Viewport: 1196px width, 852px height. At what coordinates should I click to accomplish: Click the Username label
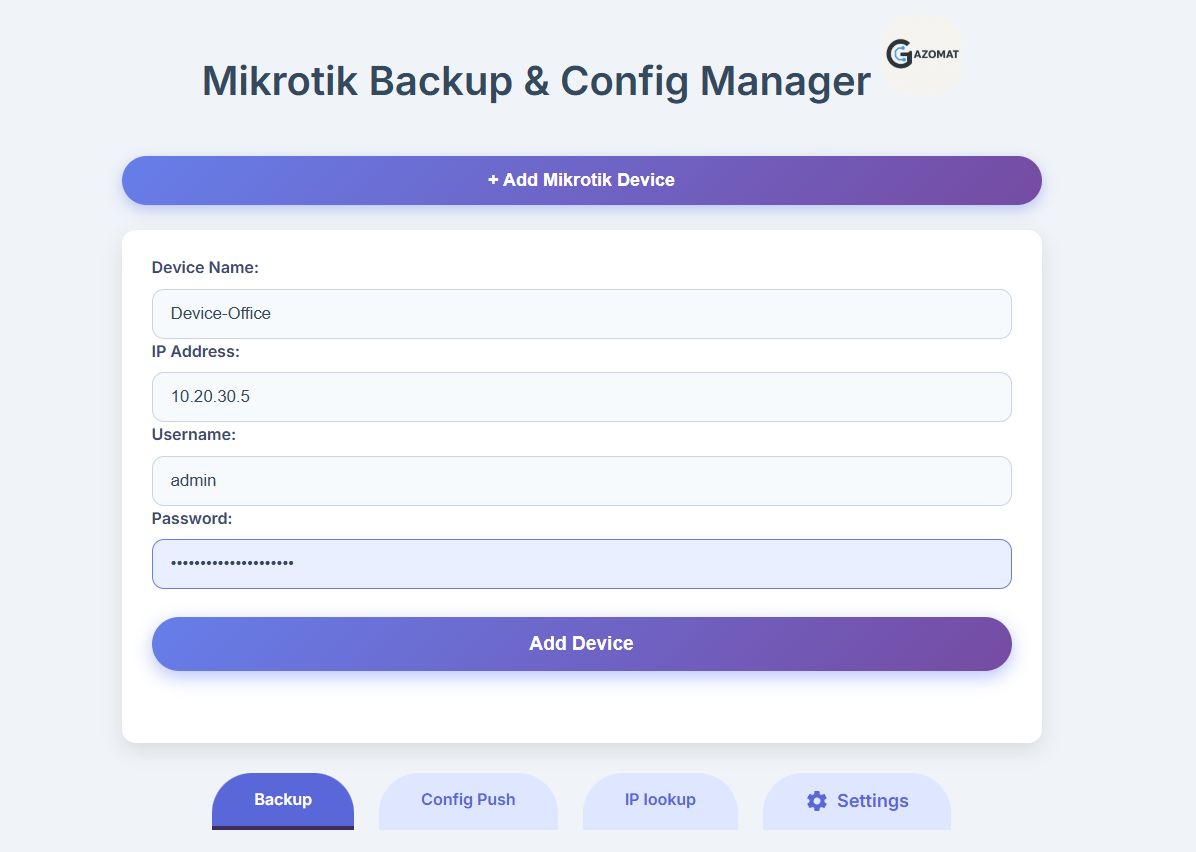click(194, 435)
